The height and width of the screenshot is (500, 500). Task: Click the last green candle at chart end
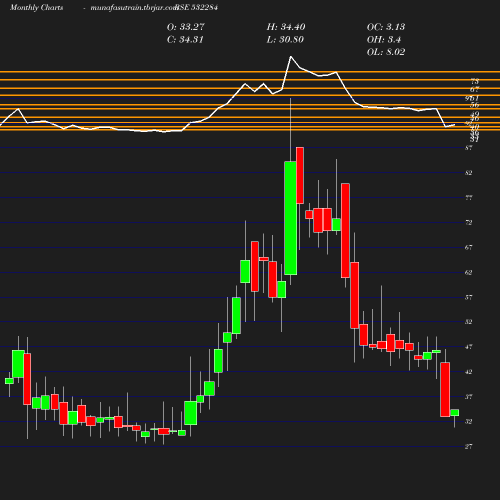pos(455,413)
